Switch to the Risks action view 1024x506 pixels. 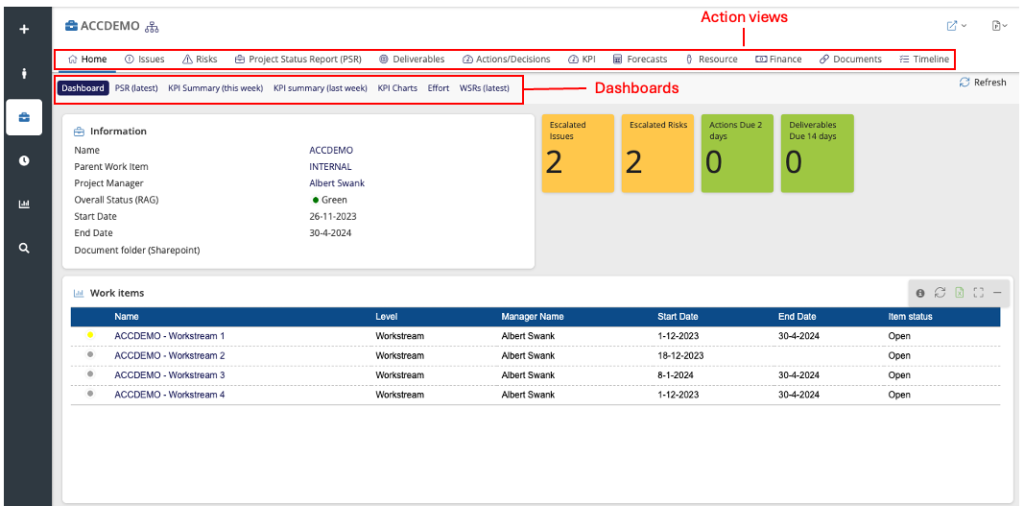200,59
